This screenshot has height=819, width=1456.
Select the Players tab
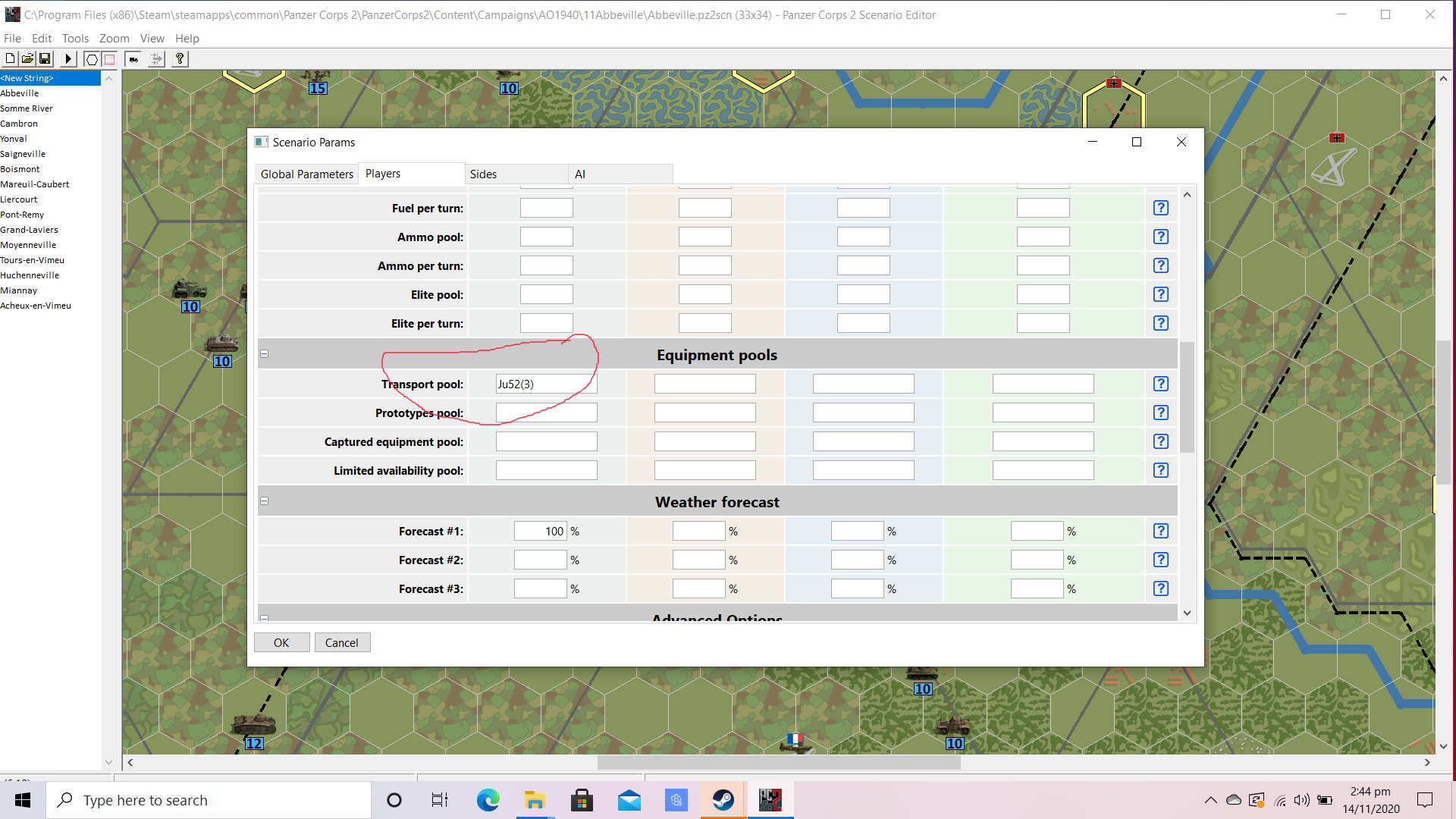point(412,174)
